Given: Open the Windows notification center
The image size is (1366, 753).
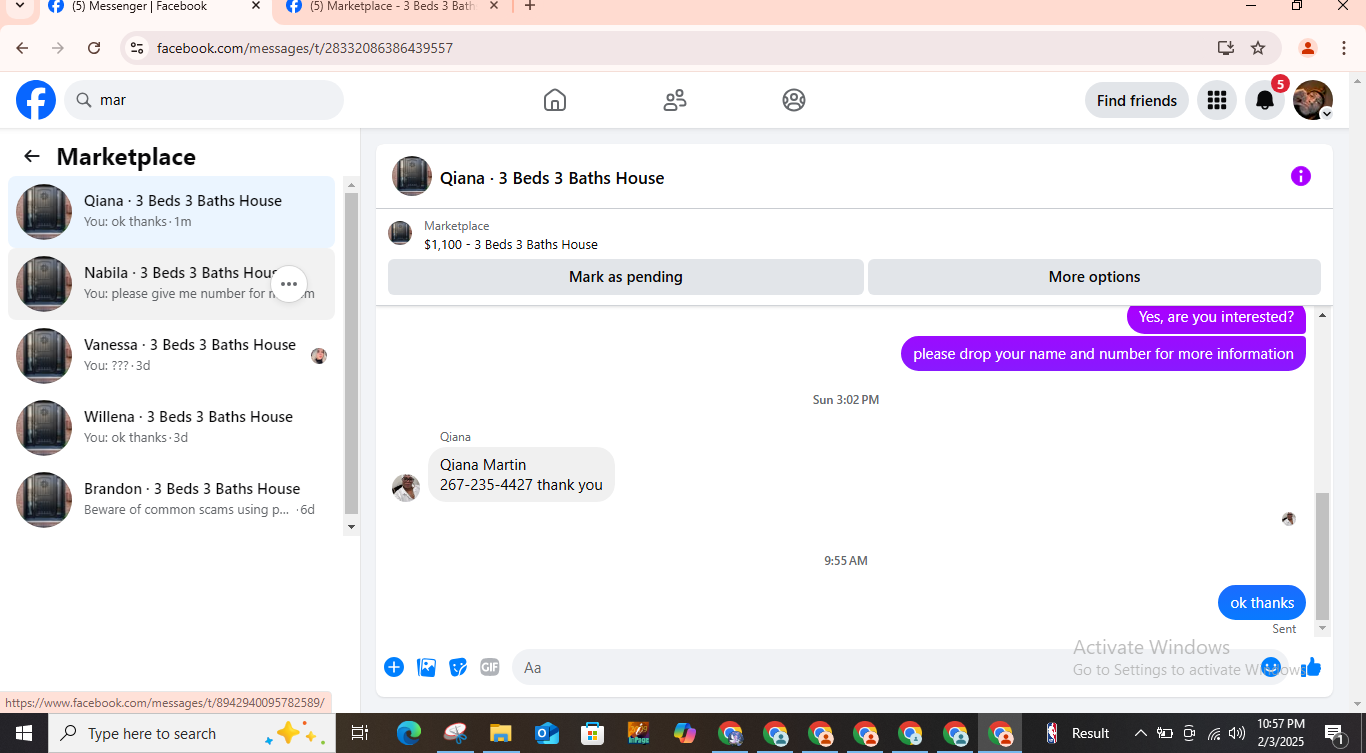Looking at the screenshot, I should 1335,733.
